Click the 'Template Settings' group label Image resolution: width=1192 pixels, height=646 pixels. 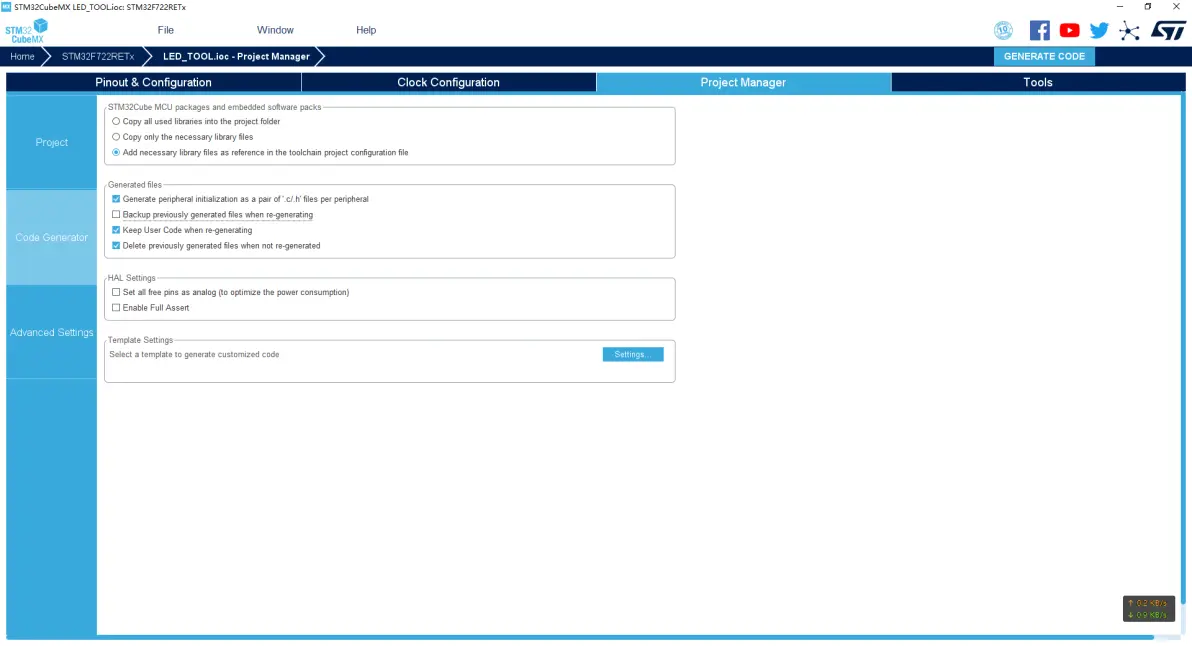click(x=141, y=340)
